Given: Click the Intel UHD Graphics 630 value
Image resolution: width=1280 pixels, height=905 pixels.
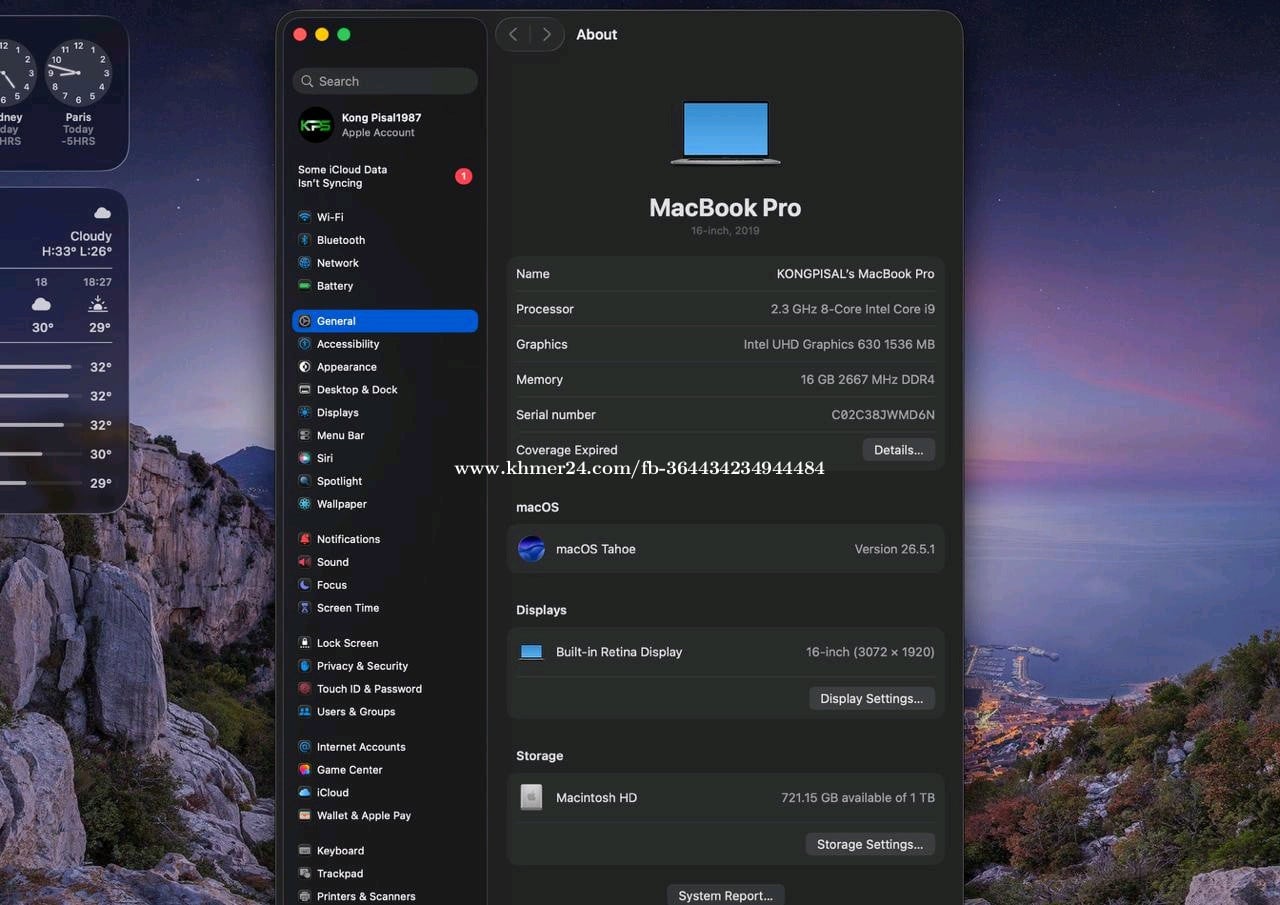Looking at the screenshot, I should [839, 344].
